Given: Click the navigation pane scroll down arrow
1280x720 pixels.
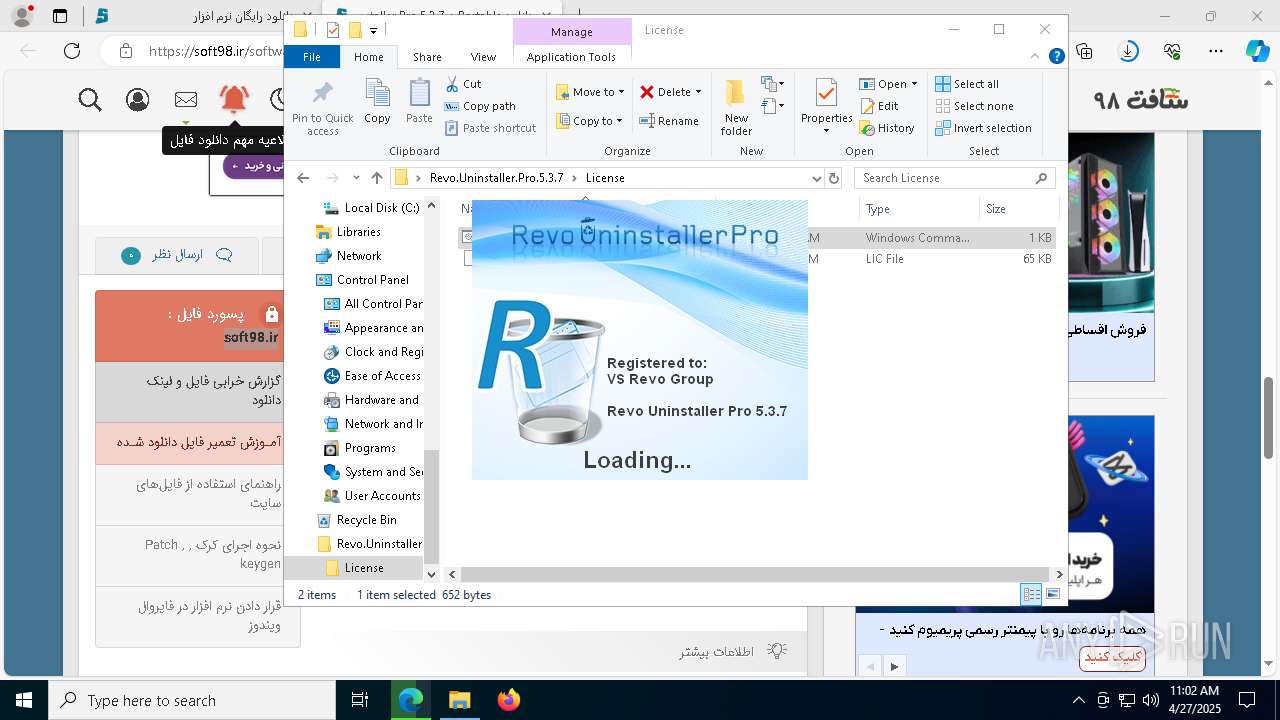Looking at the screenshot, I should [x=431, y=574].
